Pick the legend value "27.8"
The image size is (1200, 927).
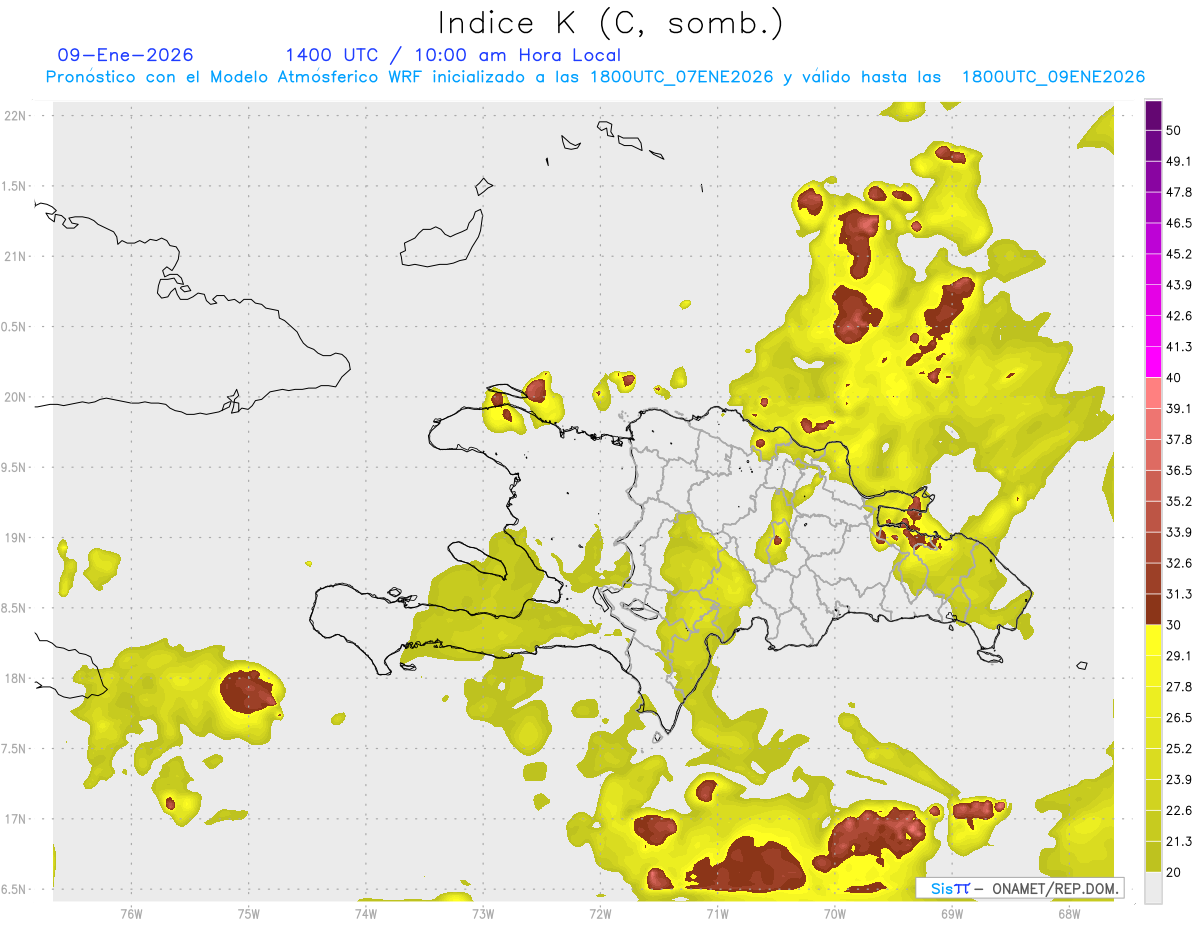click(1179, 687)
